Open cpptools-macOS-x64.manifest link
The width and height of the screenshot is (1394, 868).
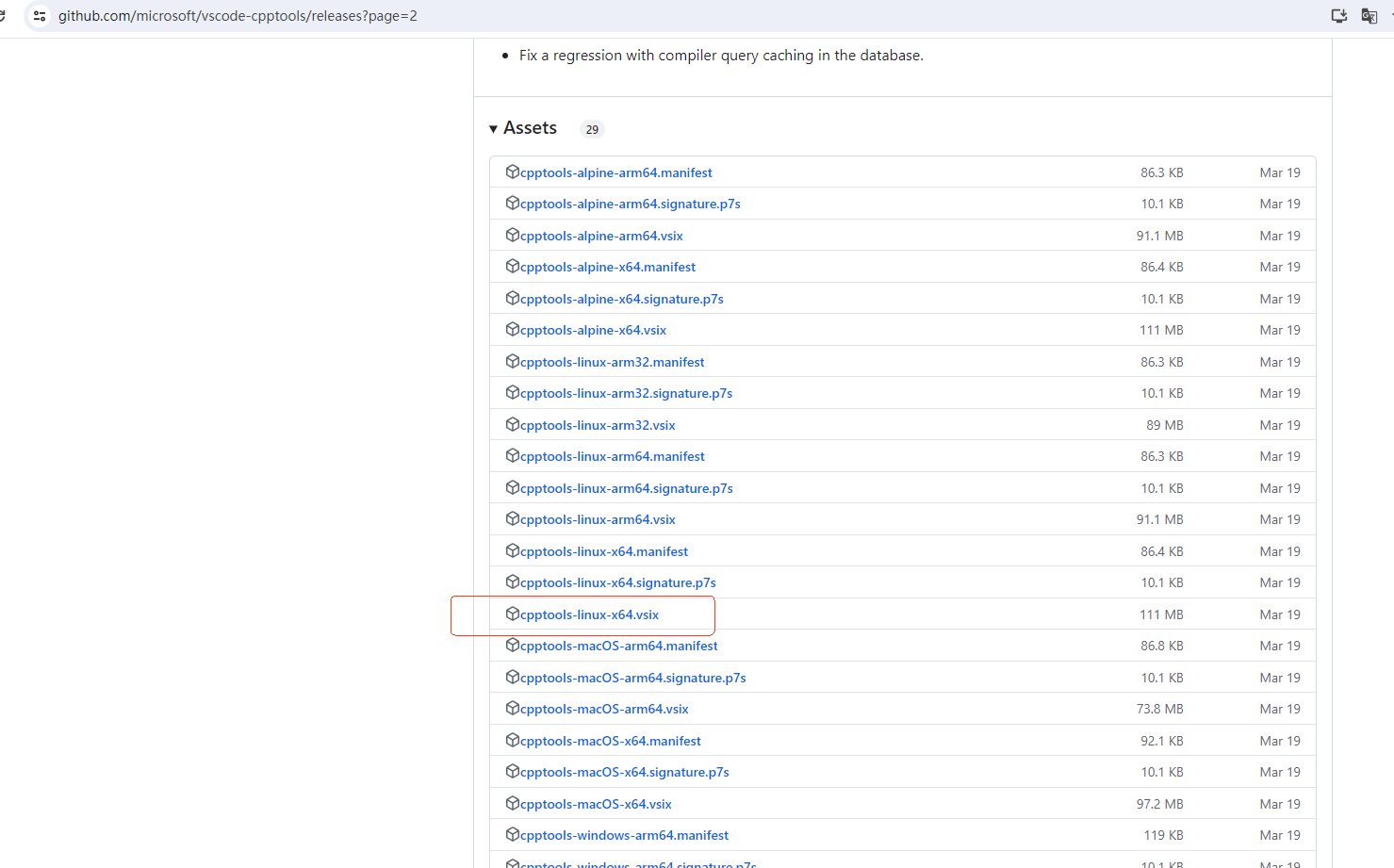(x=611, y=741)
